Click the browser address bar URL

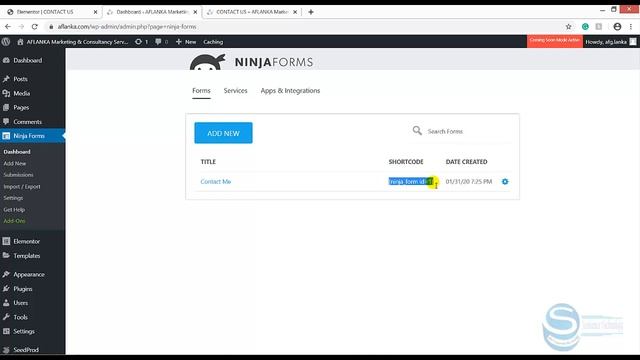tap(127, 27)
